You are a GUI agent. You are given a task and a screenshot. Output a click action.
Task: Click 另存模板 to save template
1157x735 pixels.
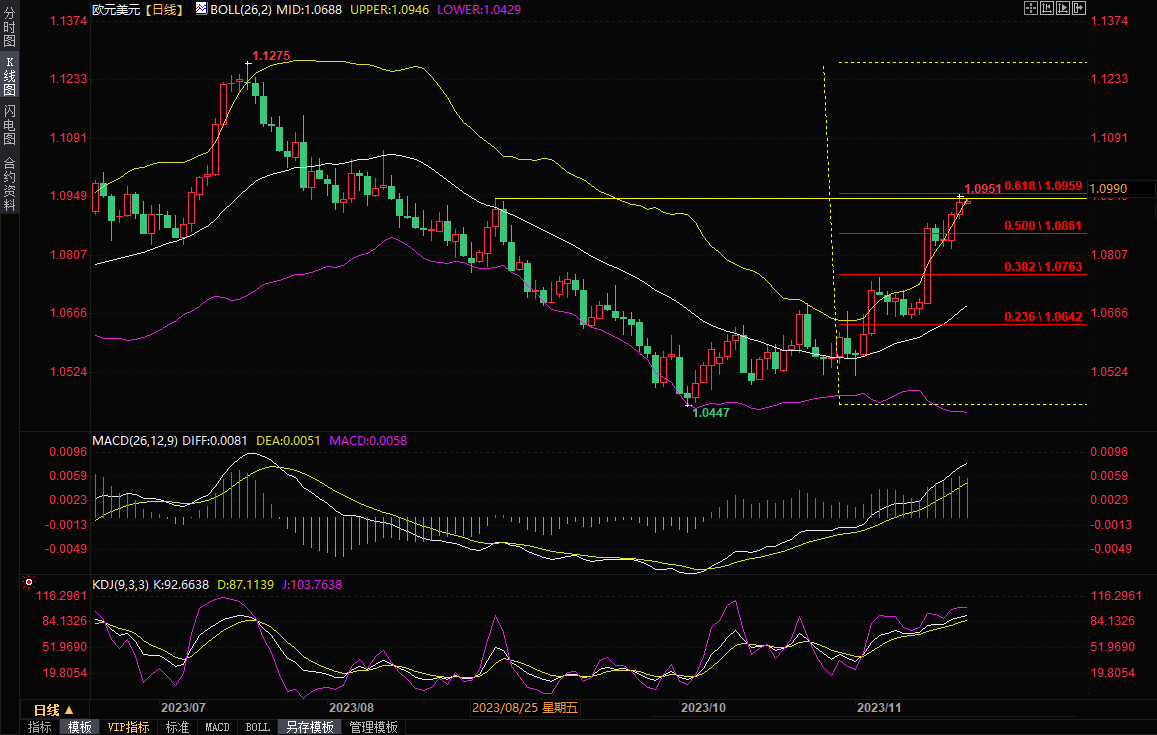click(x=308, y=727)
